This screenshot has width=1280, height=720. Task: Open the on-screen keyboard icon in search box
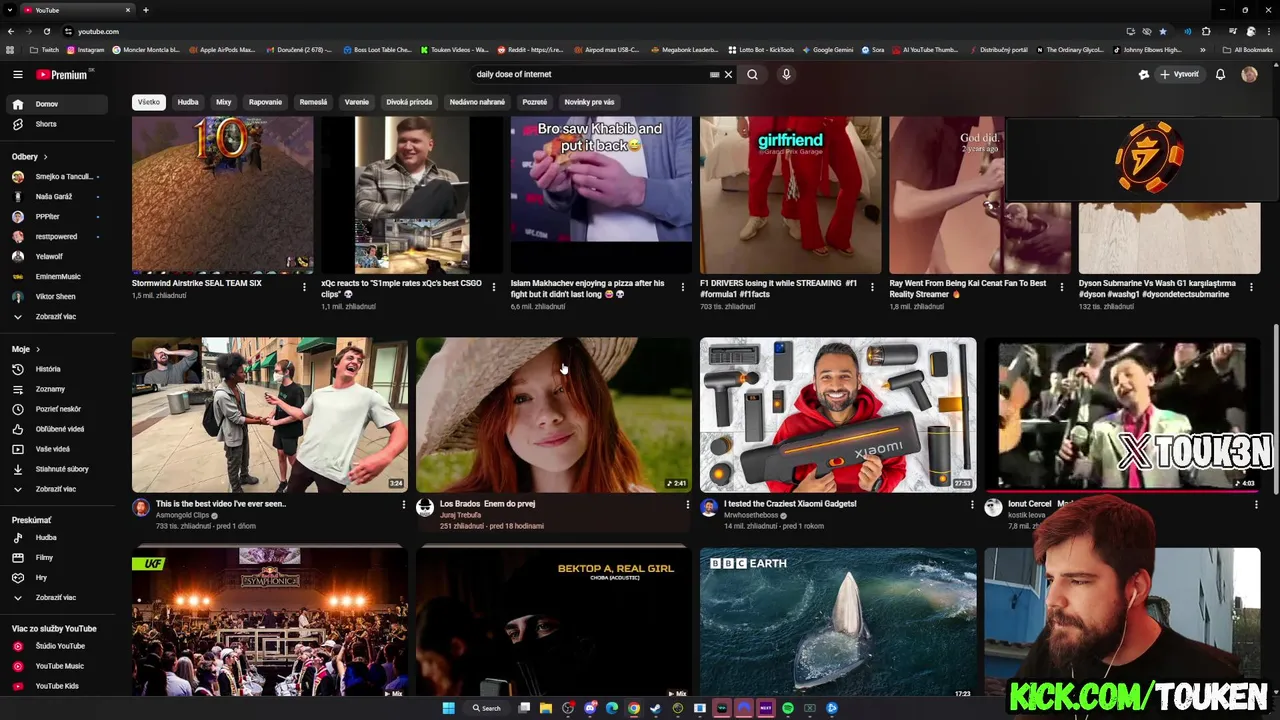tap(714, 74)
